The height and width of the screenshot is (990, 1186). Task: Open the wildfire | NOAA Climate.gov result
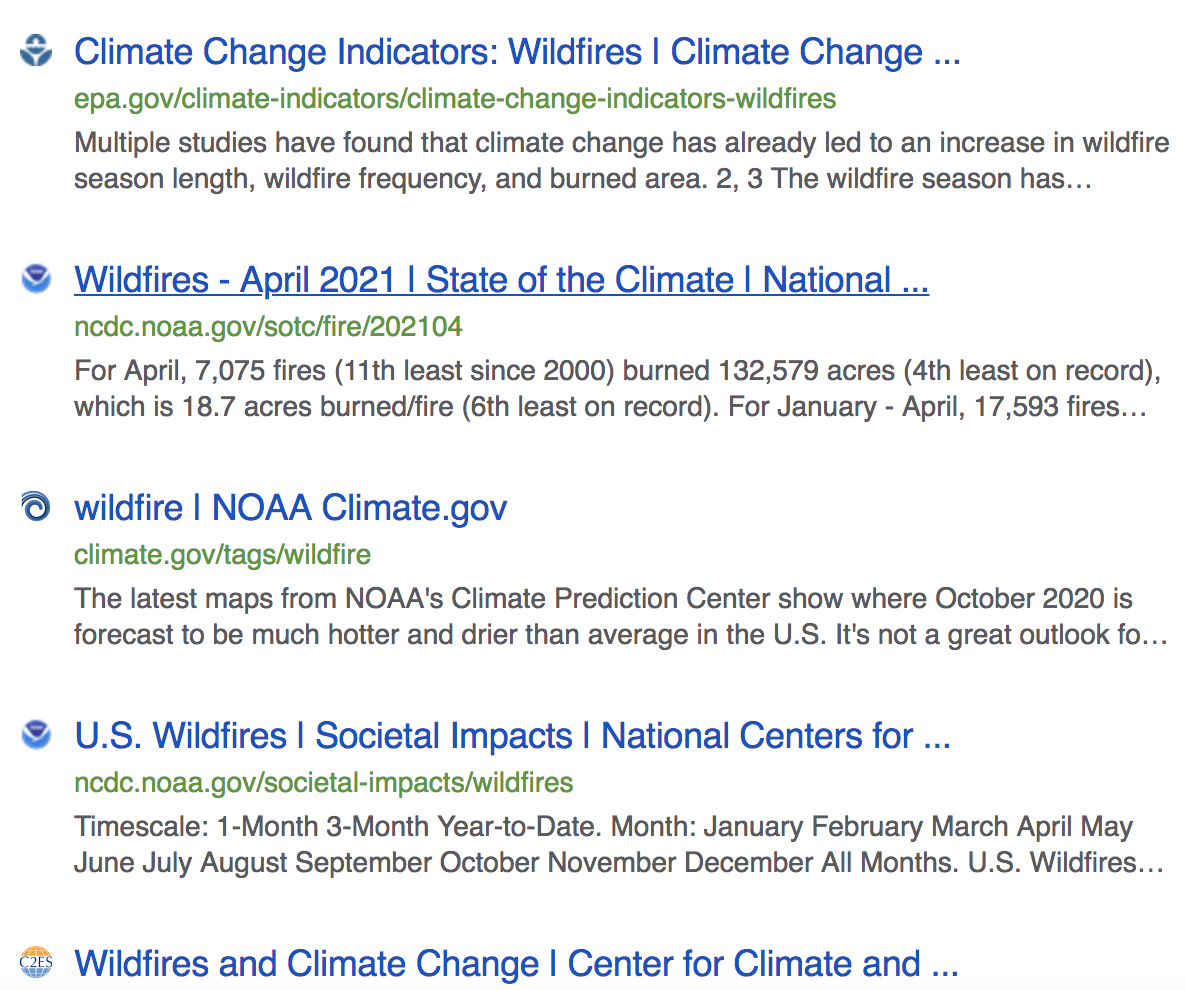click(290, 507)
